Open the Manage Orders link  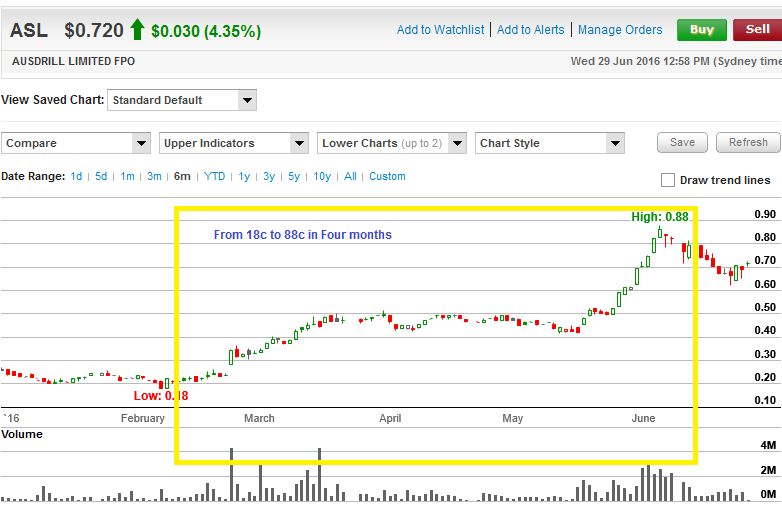pos(620,30)
